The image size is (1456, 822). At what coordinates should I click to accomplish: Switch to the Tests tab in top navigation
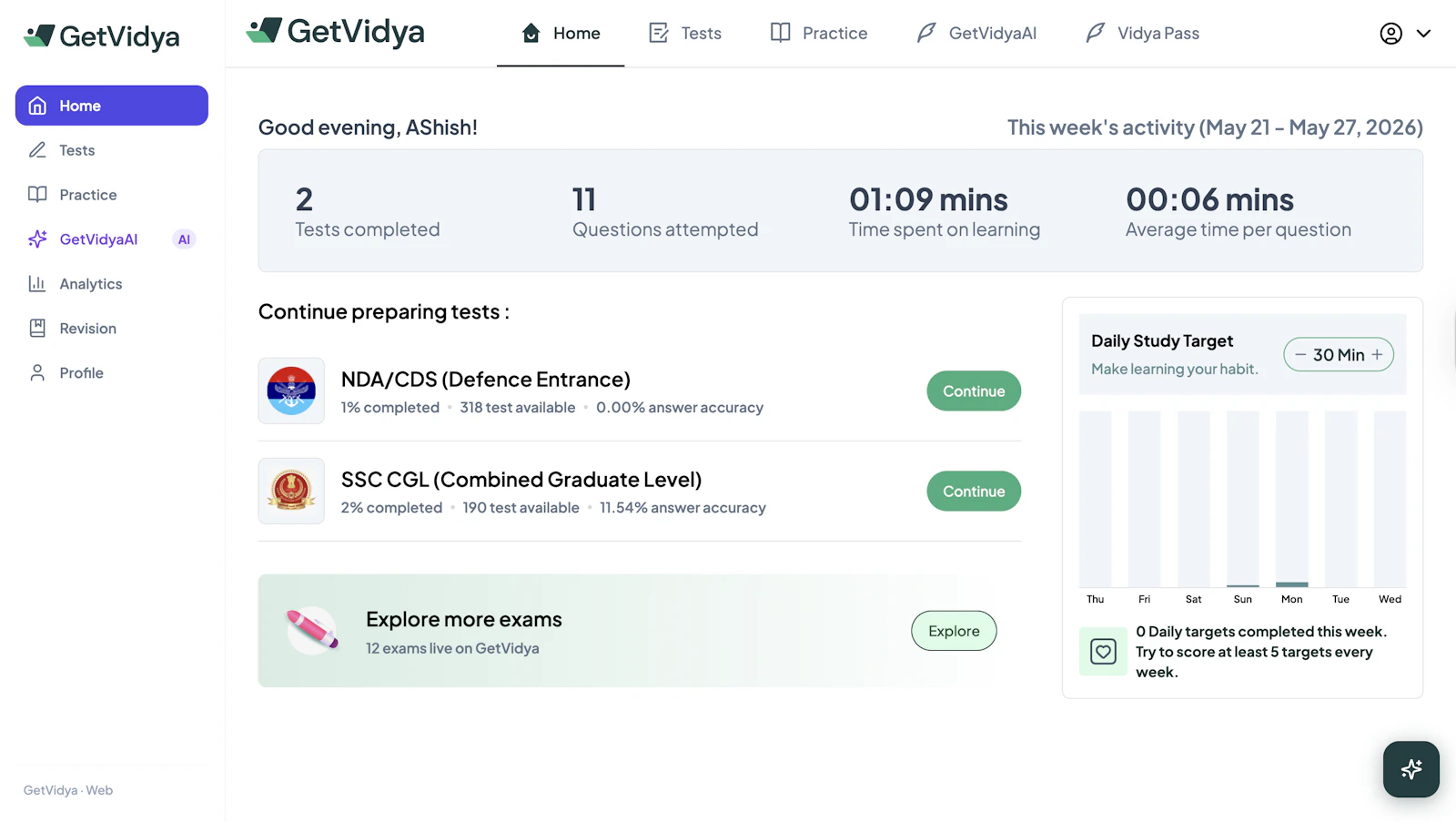pyautogui.click(x=685, y=34)
